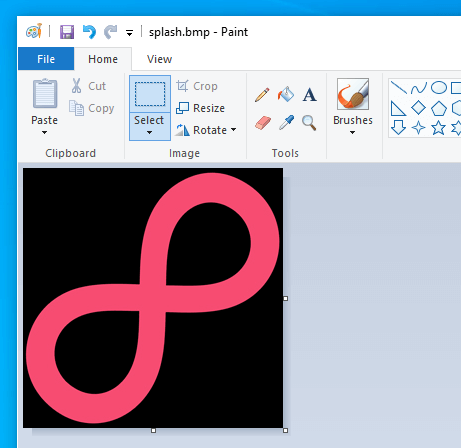Screen dimensions: 461x448
Task: Select the Color picker eyedropper
Action: coord(286,122)
